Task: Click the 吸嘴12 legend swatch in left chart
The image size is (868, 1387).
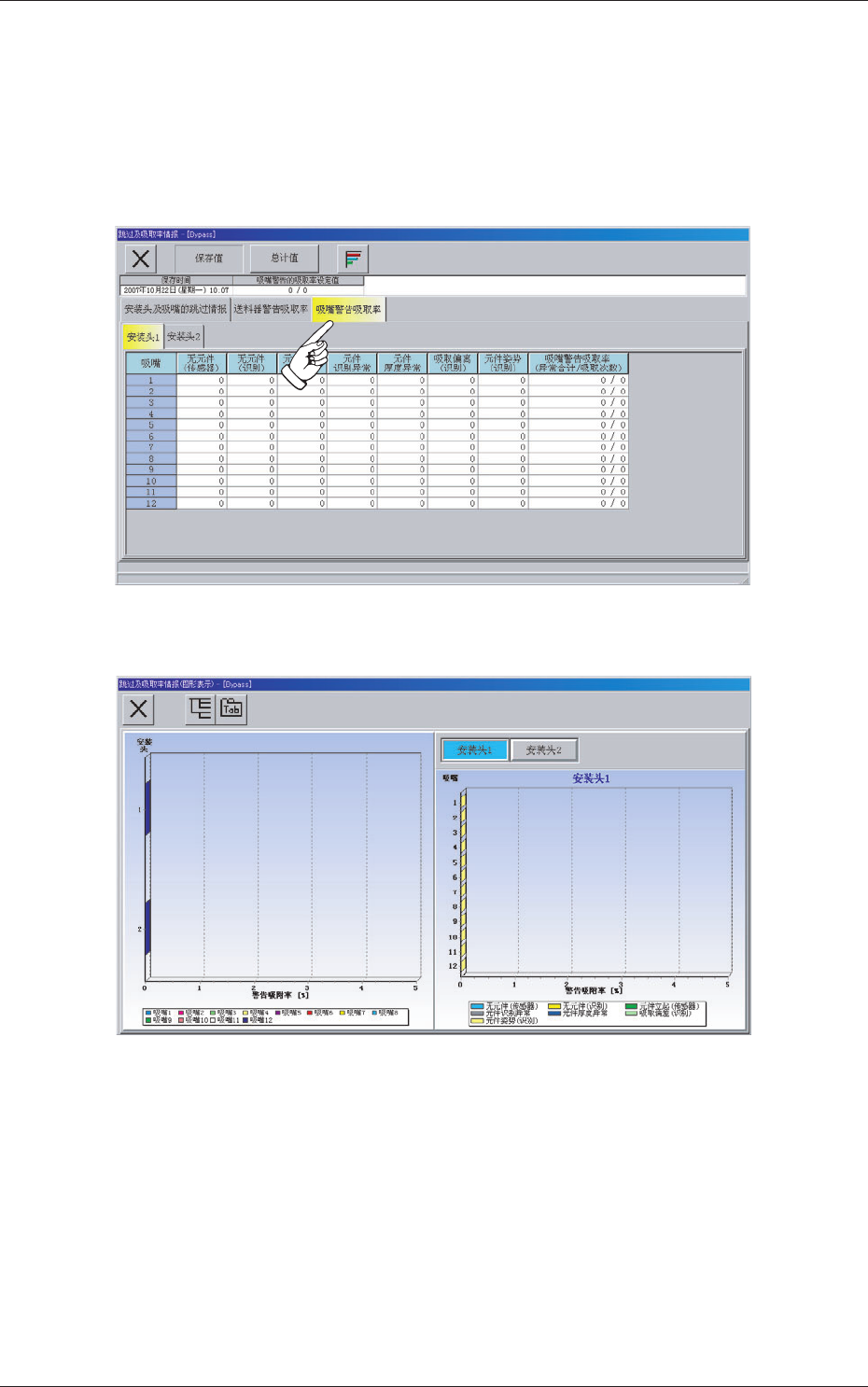Action: pyautogui.click(x=245, y=1020)
